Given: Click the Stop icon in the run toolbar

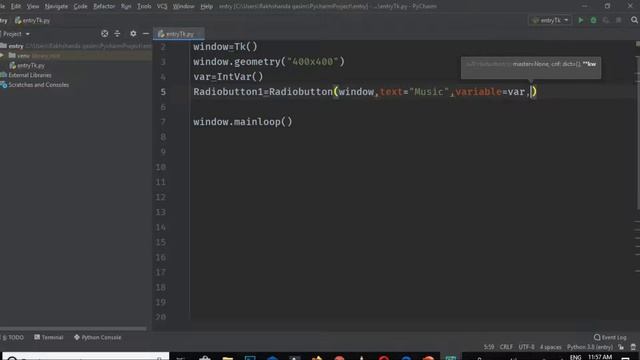Looking at the screenshot, I should point(619,20).
